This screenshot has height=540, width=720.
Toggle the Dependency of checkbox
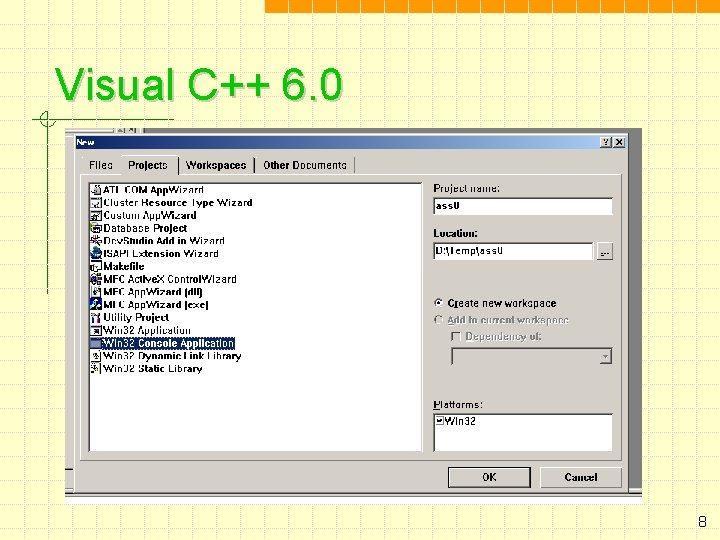(456, 337)
